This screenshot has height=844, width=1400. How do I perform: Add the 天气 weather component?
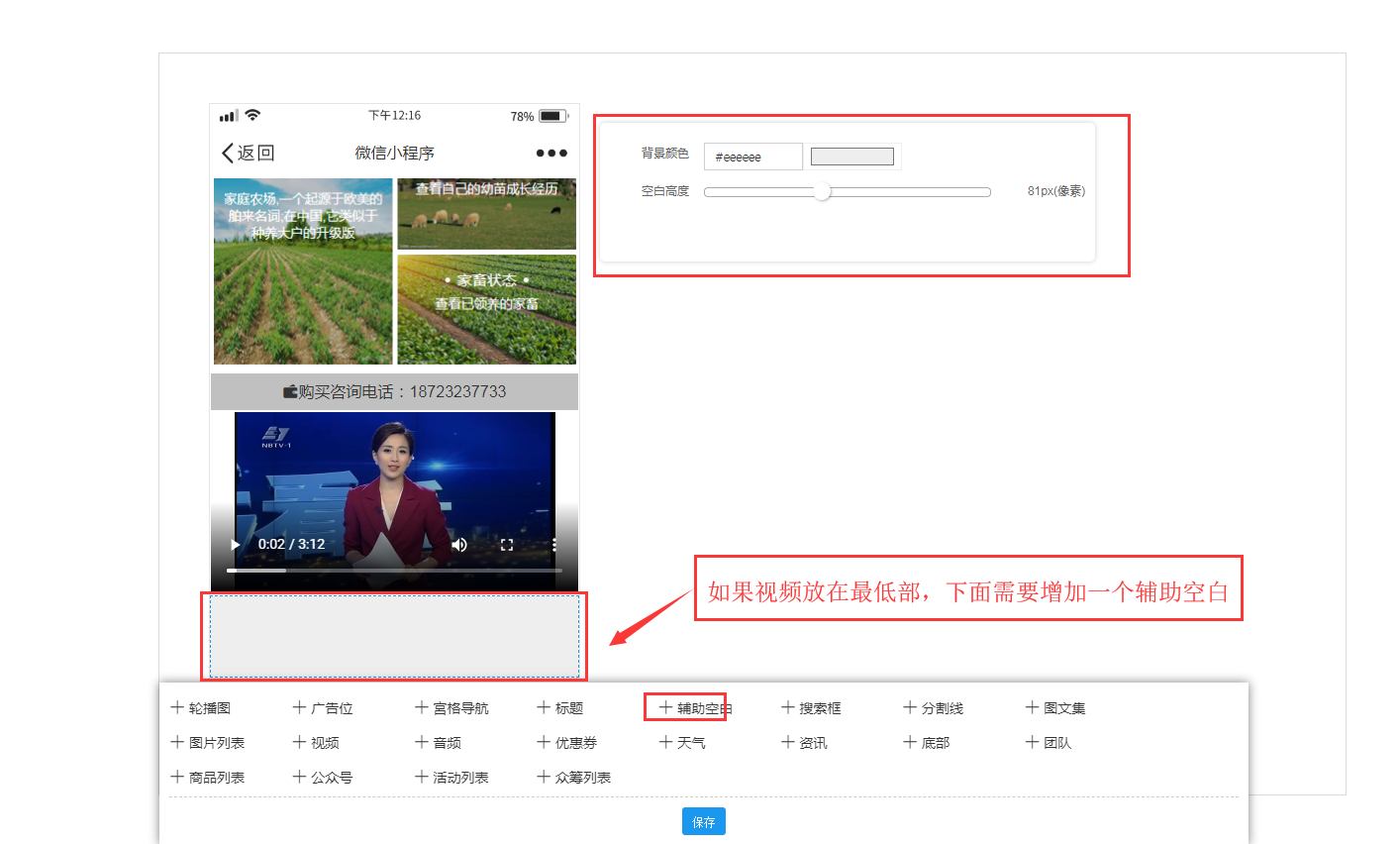tap(682, 743)
